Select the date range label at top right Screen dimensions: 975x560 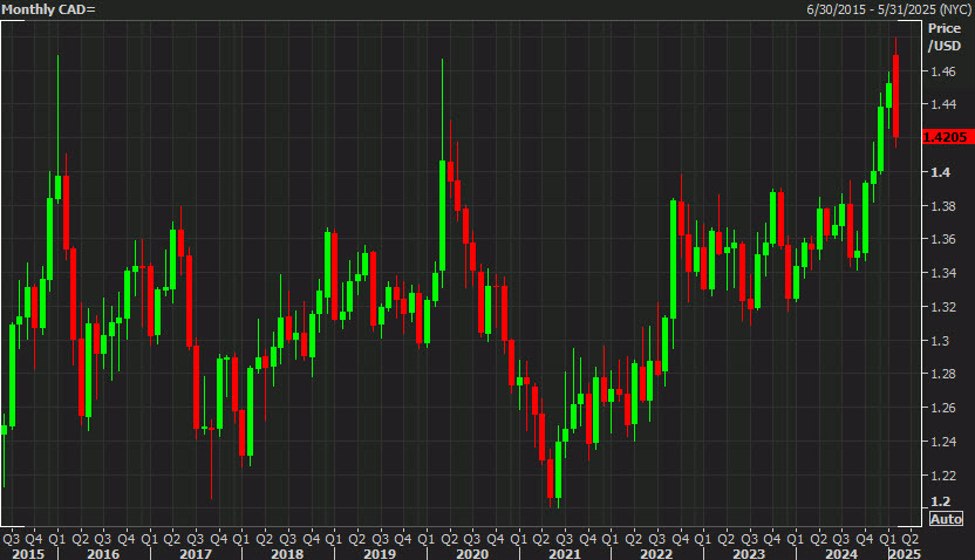[x=888, y=9]
